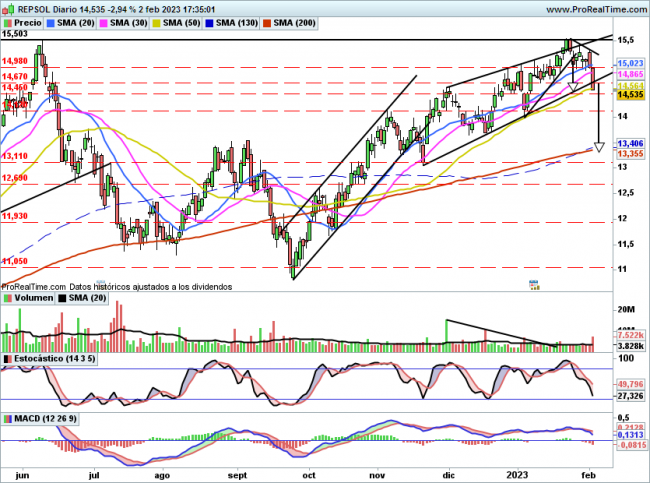The image size is (650, 483).
Task: Click the yellow 14,535 current price tag
Action: [x=630, y=95]
